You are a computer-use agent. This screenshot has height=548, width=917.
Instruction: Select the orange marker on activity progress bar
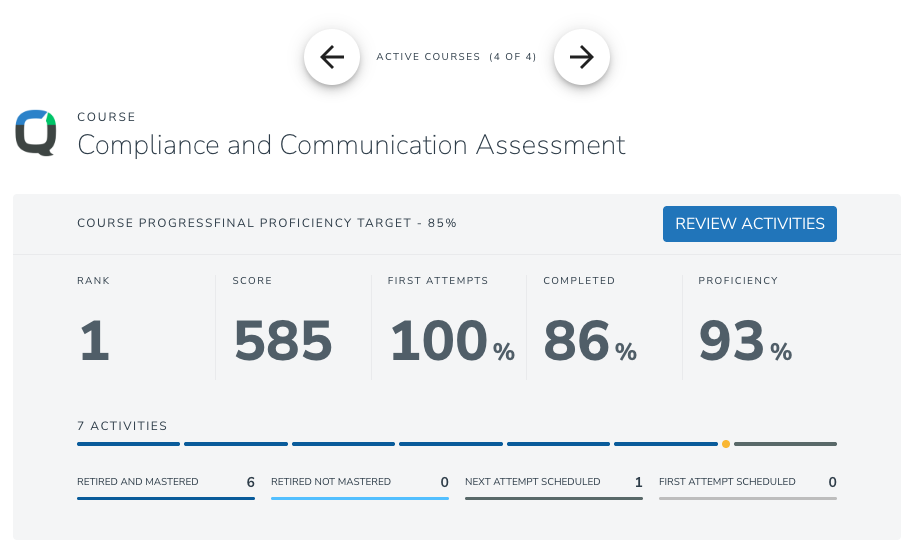(726, 444)
